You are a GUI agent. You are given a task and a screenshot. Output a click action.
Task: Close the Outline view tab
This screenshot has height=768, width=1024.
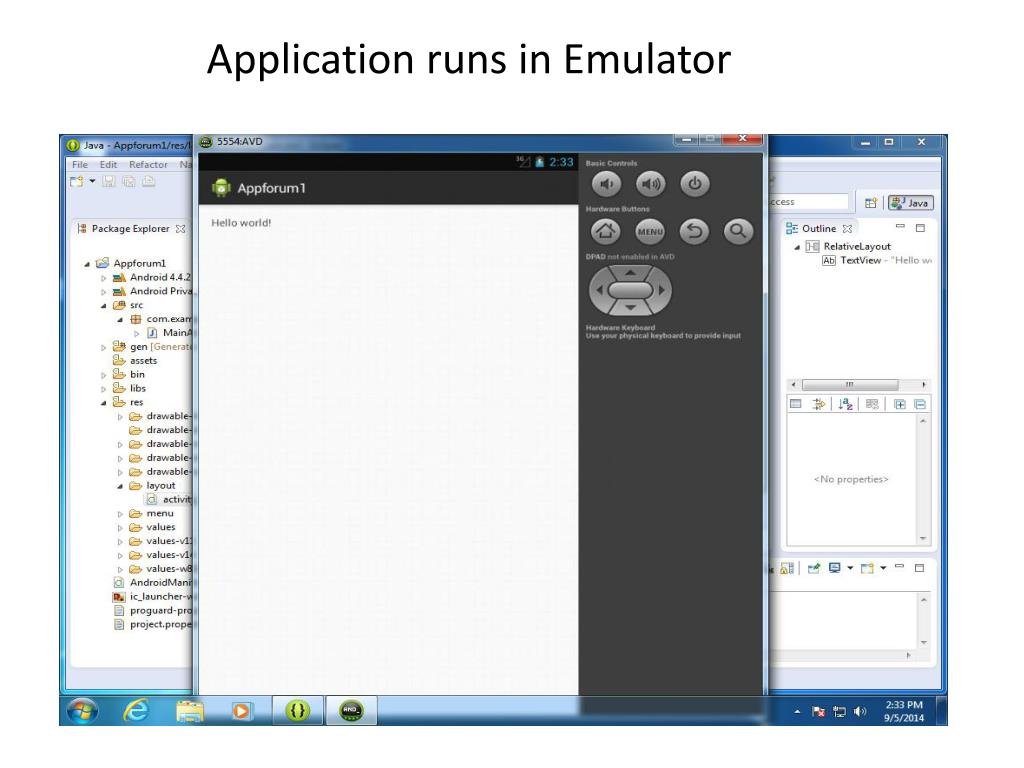pos(847,229)
